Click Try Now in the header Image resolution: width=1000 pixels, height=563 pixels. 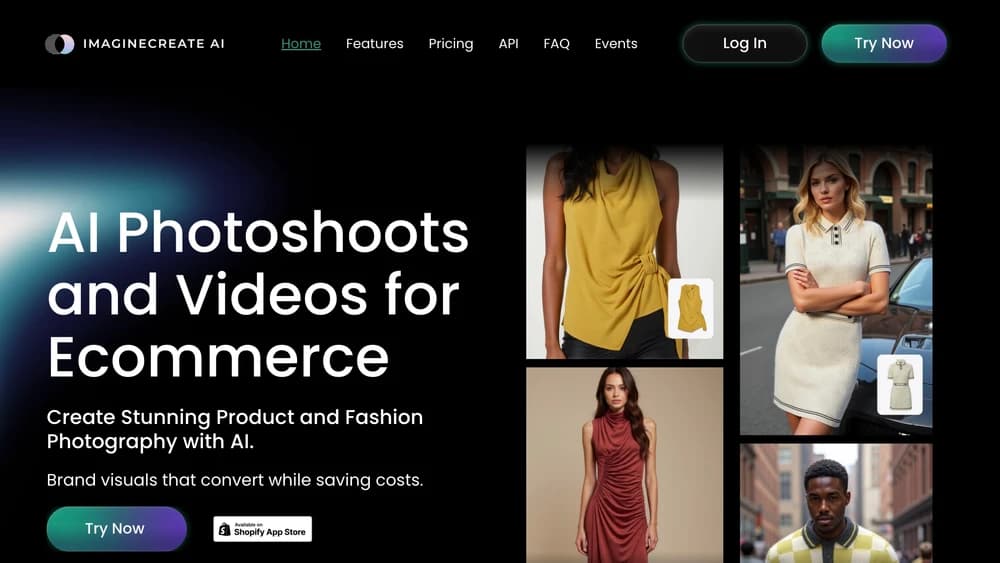coord(884,43)
